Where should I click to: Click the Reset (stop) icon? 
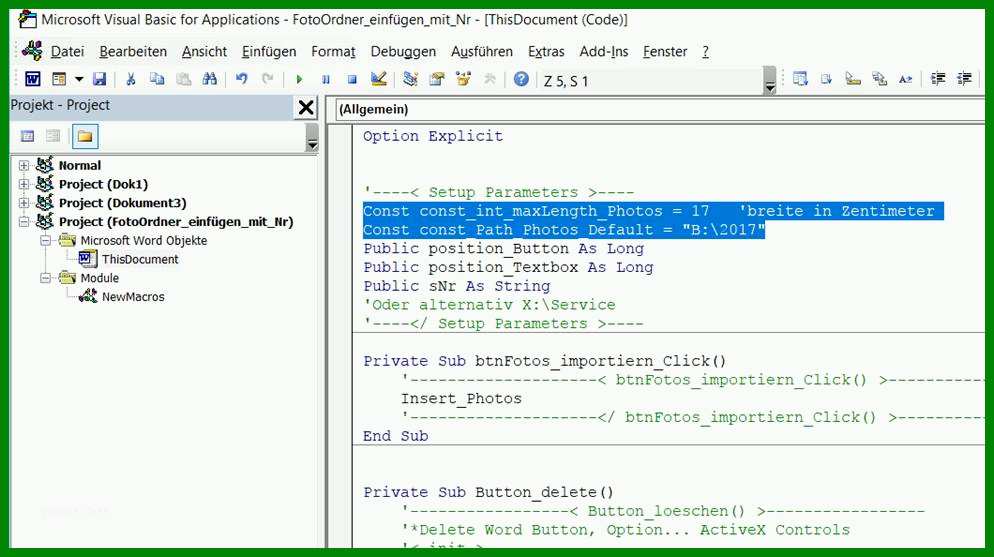pyautogui.click(x=352, y=79)
